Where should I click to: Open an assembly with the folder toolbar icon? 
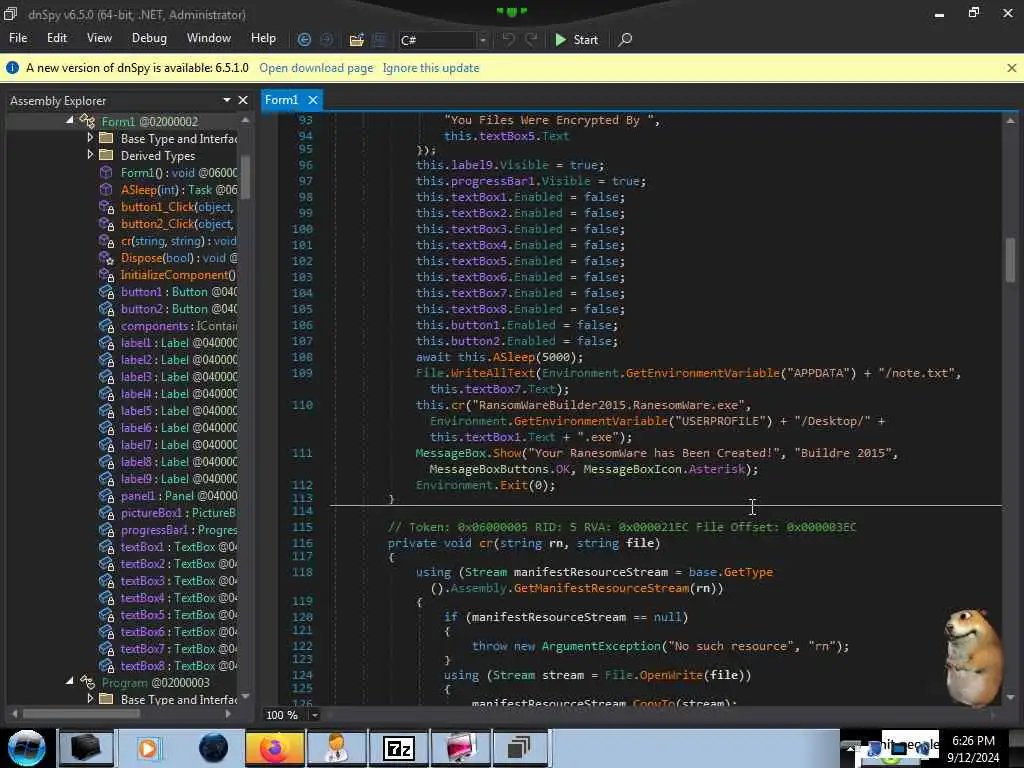(357, 40)
